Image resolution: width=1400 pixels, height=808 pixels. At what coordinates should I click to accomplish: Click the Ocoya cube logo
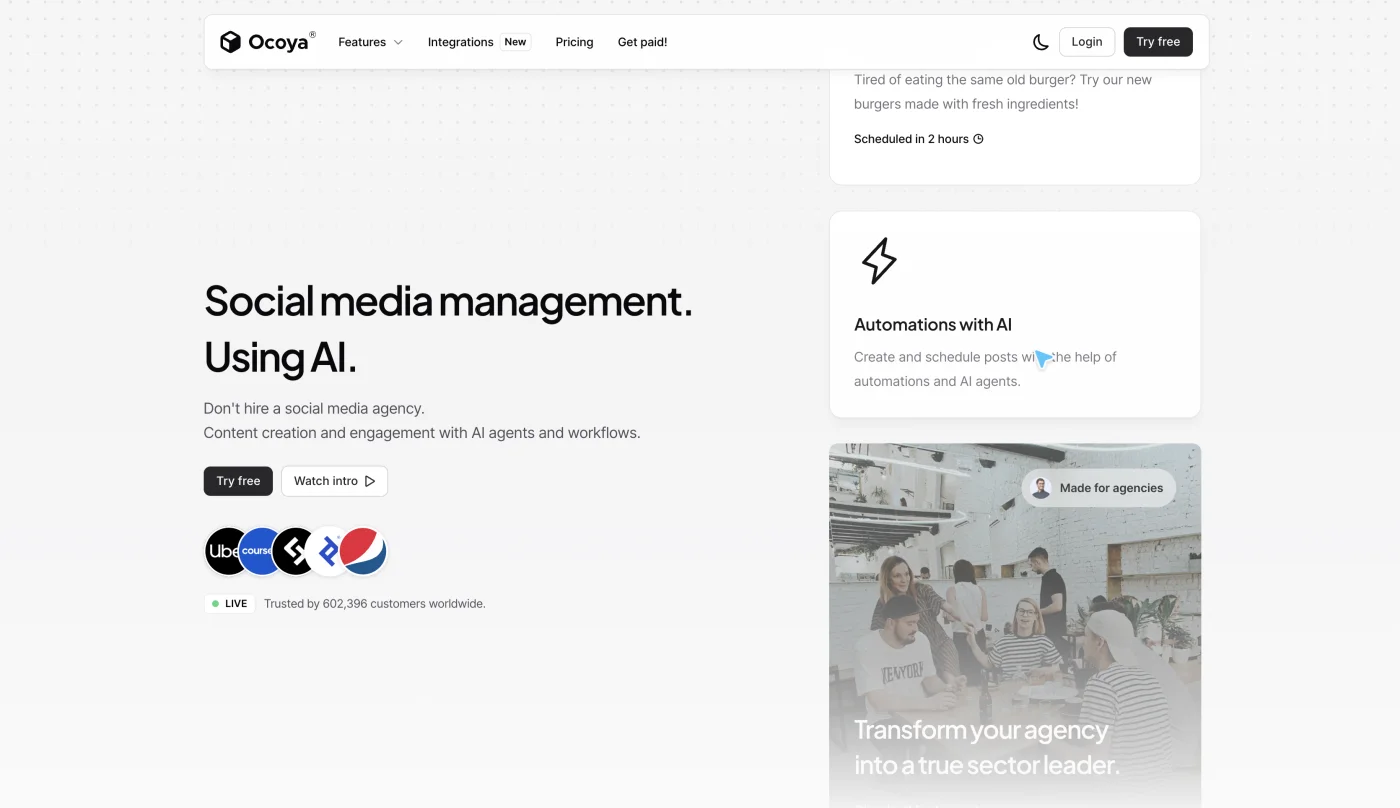231,42
